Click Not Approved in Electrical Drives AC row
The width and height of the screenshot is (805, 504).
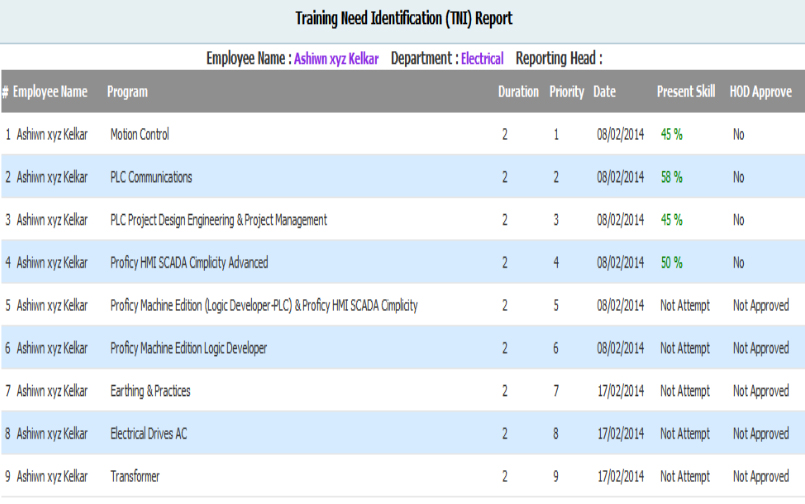[x=761, y=434]
